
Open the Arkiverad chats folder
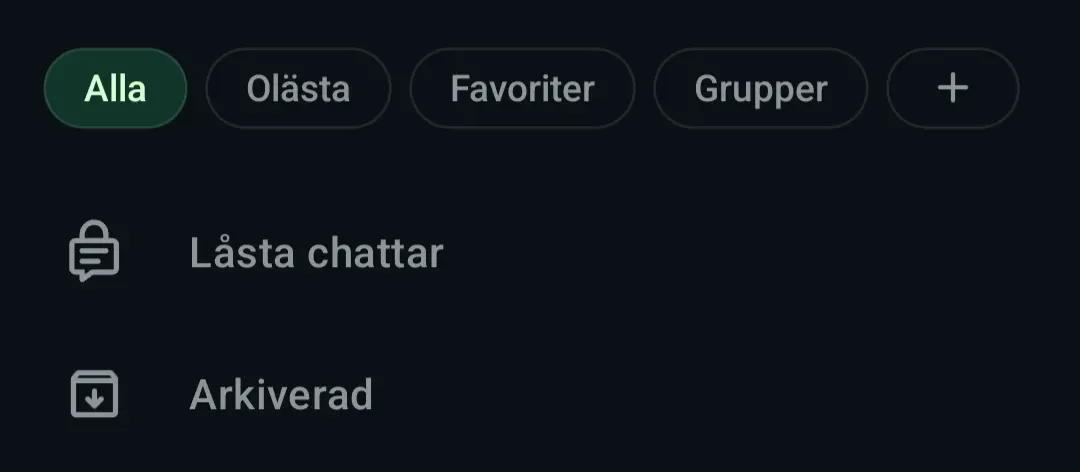point(540,394)
